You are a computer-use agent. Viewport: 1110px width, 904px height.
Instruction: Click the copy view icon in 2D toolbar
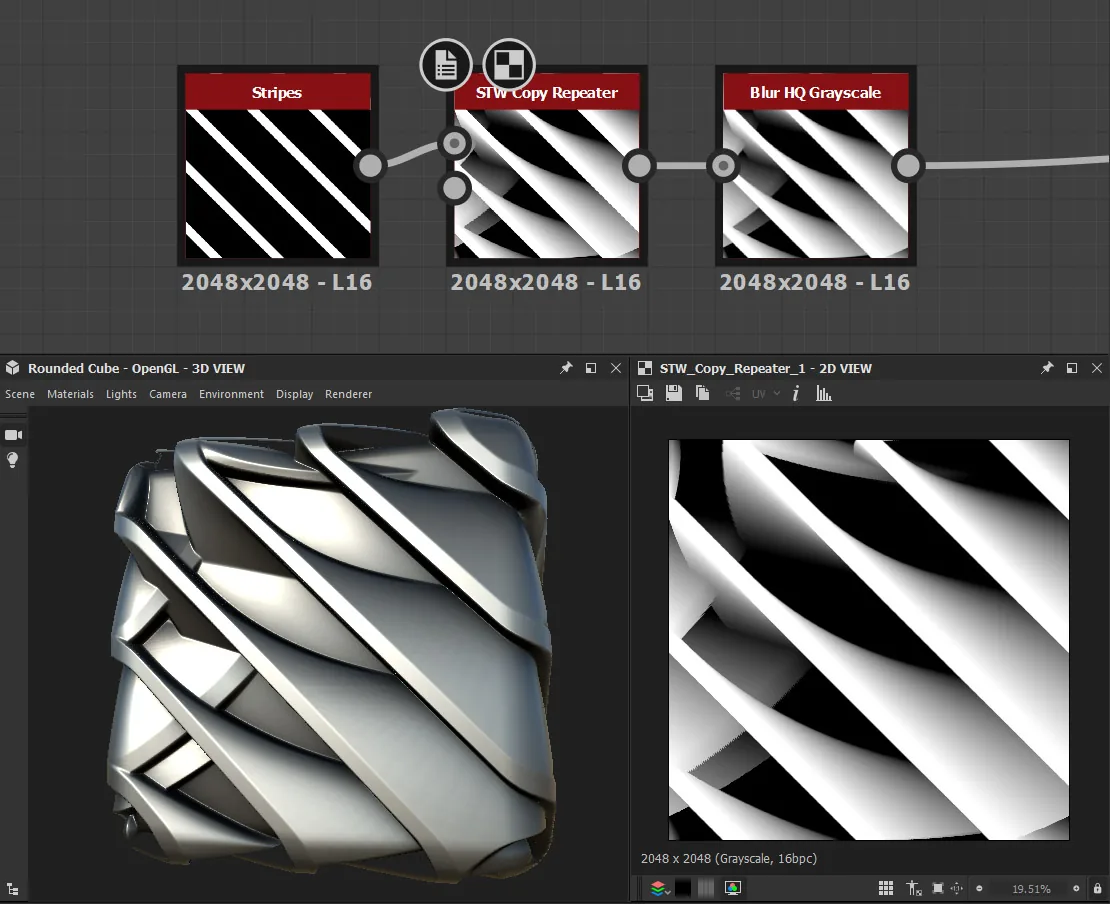coord(645,394)
